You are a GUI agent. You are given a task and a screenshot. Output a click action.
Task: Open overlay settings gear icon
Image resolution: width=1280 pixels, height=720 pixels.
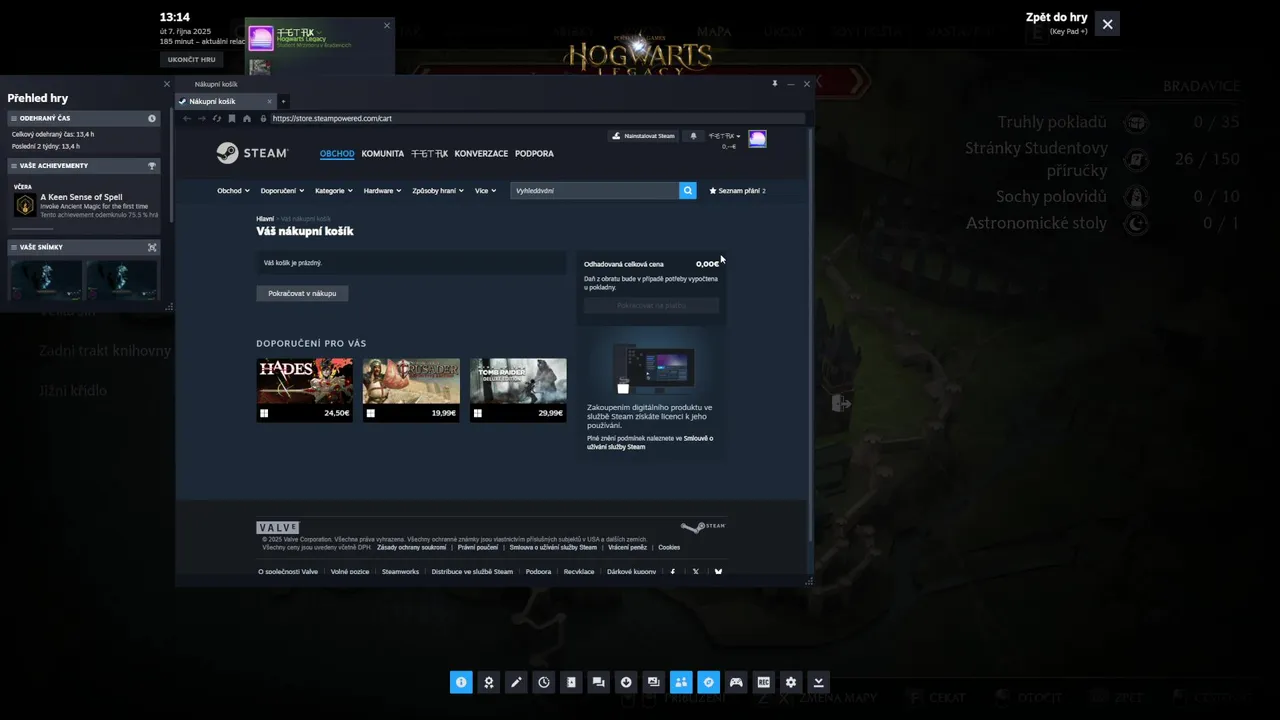[x=791, y=682]
